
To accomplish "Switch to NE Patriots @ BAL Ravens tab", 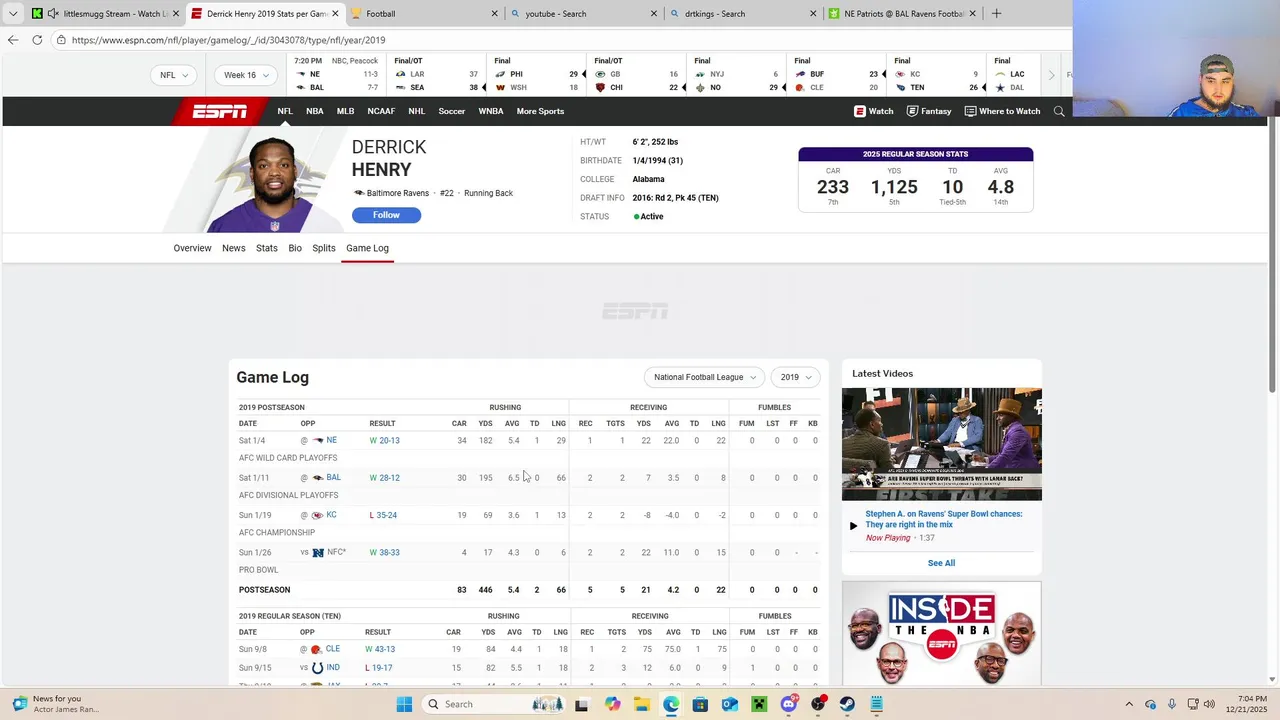I will click(903, 14).
